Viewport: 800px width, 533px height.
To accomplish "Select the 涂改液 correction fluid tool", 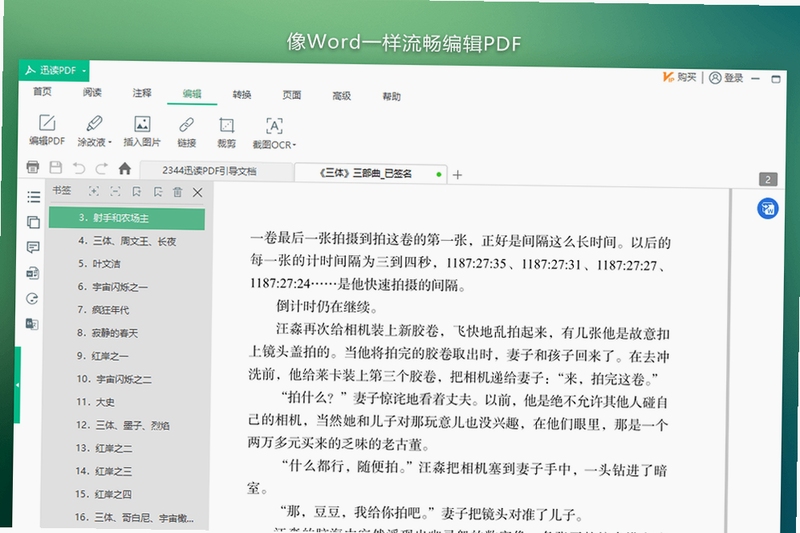I will [x=92, y=131].
